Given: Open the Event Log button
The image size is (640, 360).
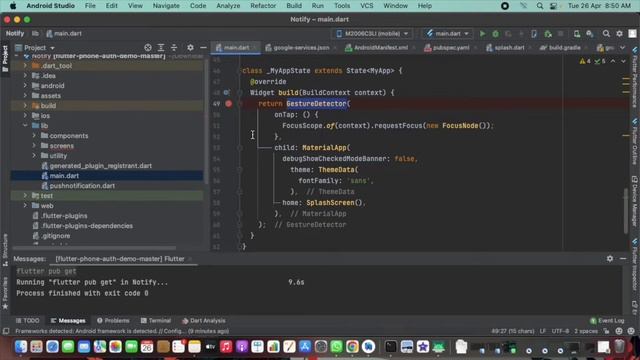Looking at the screenshot, I should 607,320.
